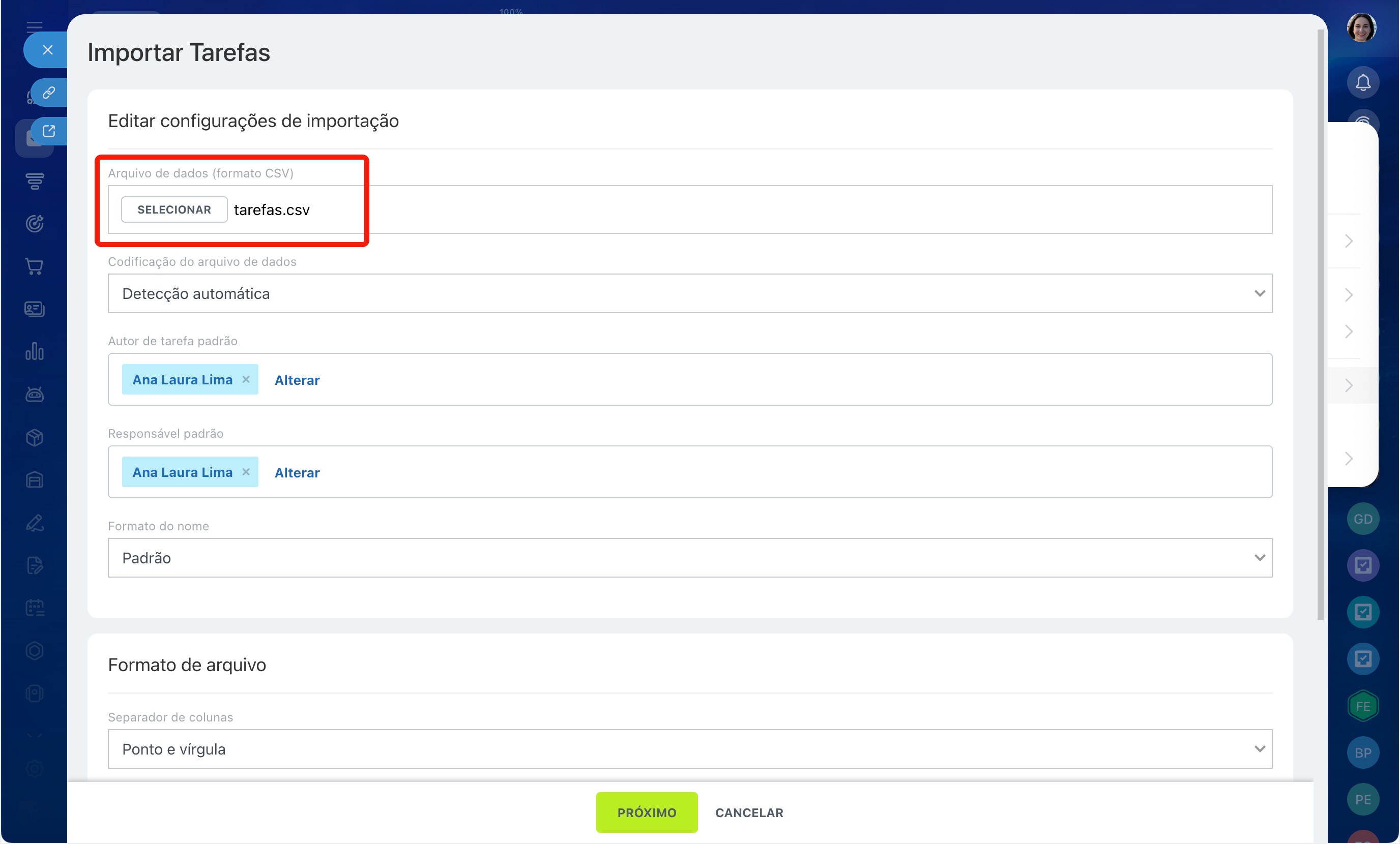Screen dimensions: 1400x844
Task: Open form in new window icon
Action: pyautogui.click(x=49, y=131)
